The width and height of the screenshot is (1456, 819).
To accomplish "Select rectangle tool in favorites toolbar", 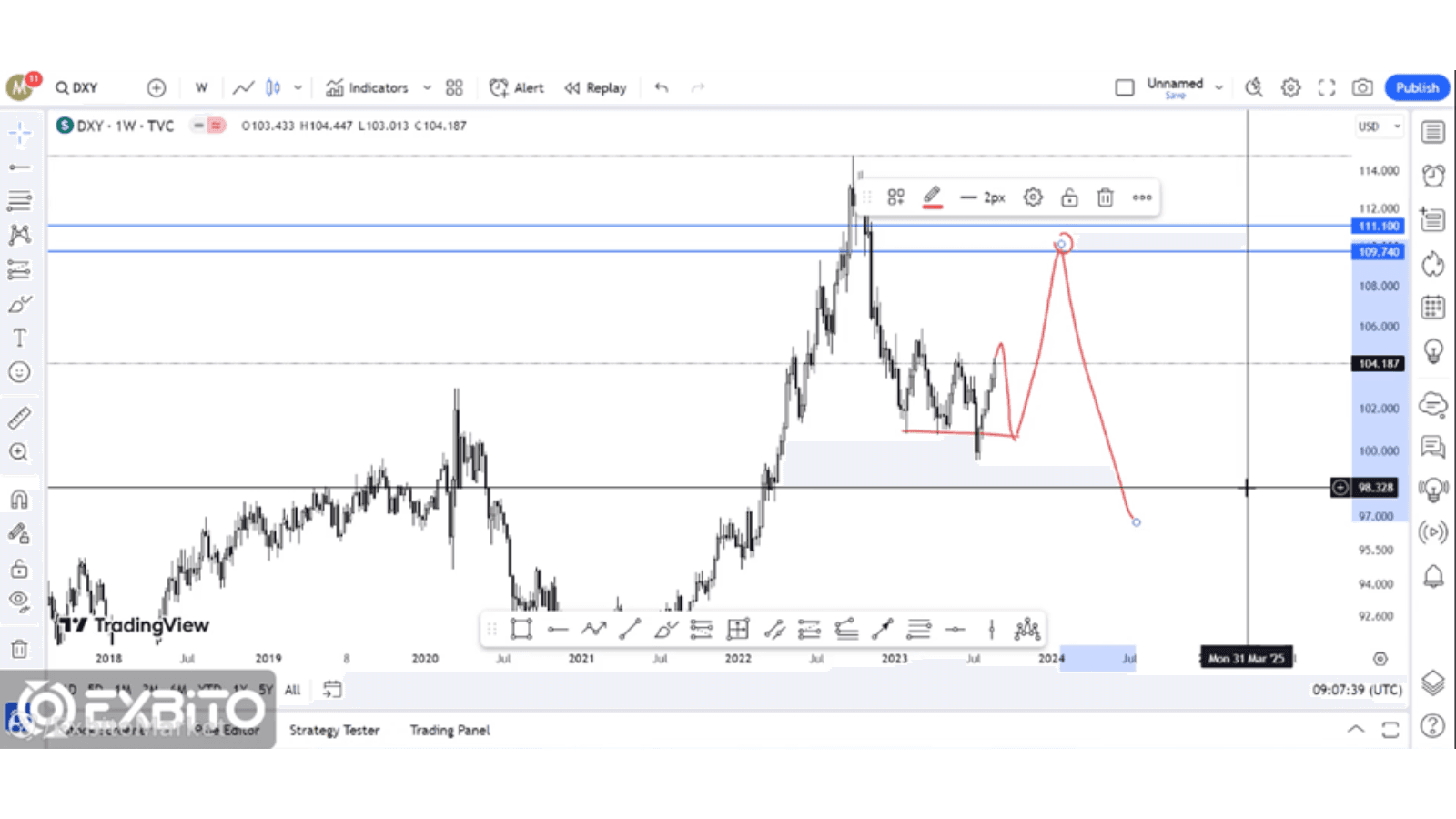I will click(521, 629).
